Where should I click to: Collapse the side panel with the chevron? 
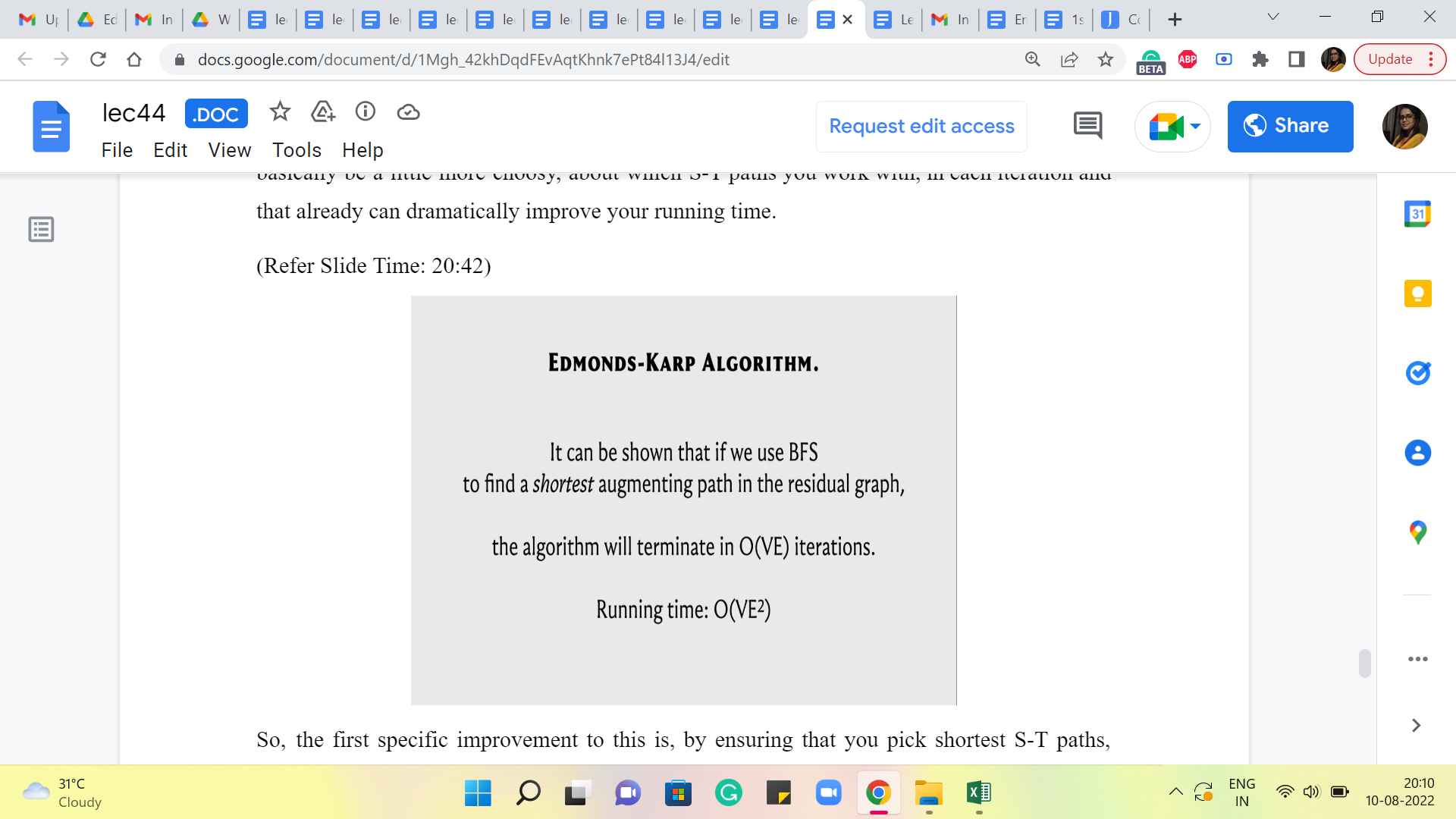tap(1416, 726)
